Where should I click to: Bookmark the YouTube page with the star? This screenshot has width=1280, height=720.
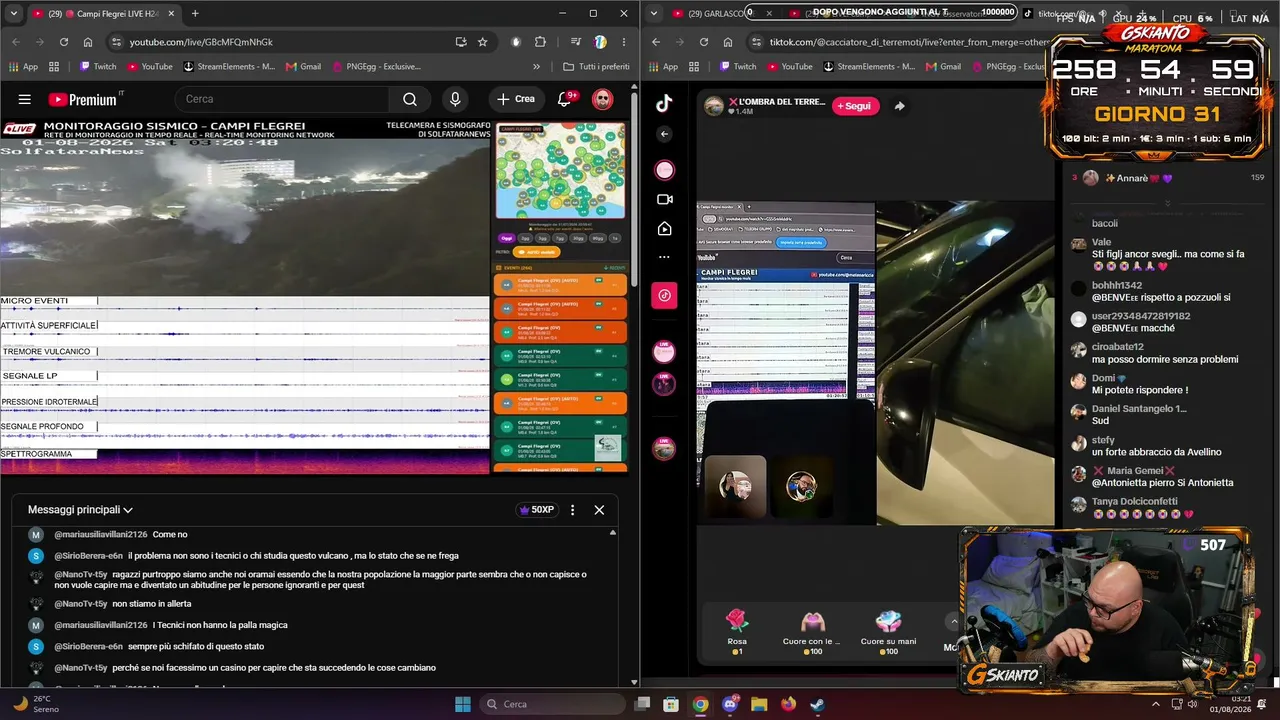[483, 42]
